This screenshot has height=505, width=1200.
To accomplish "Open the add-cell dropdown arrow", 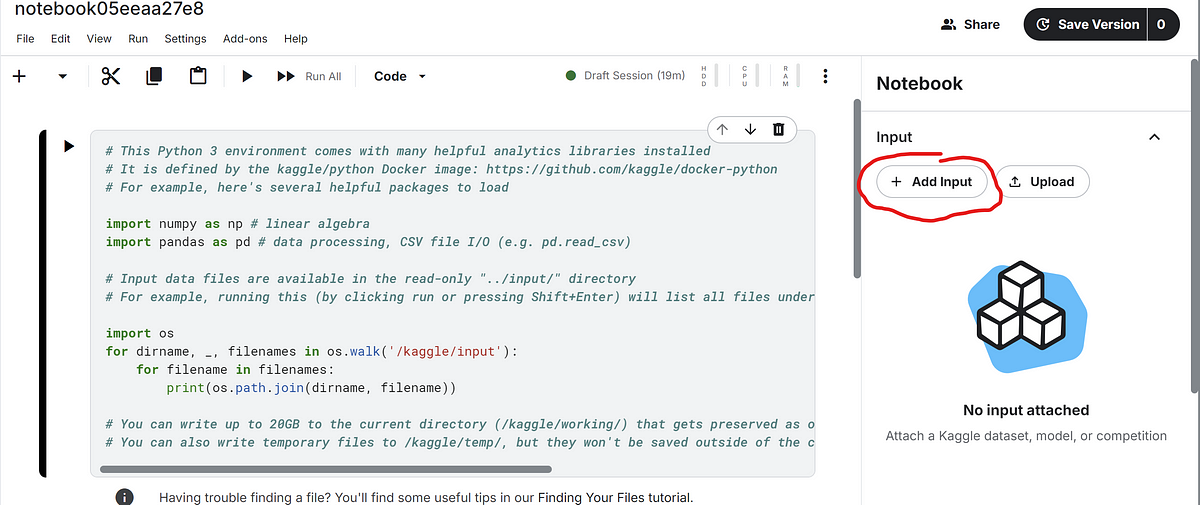I will 62,76.
